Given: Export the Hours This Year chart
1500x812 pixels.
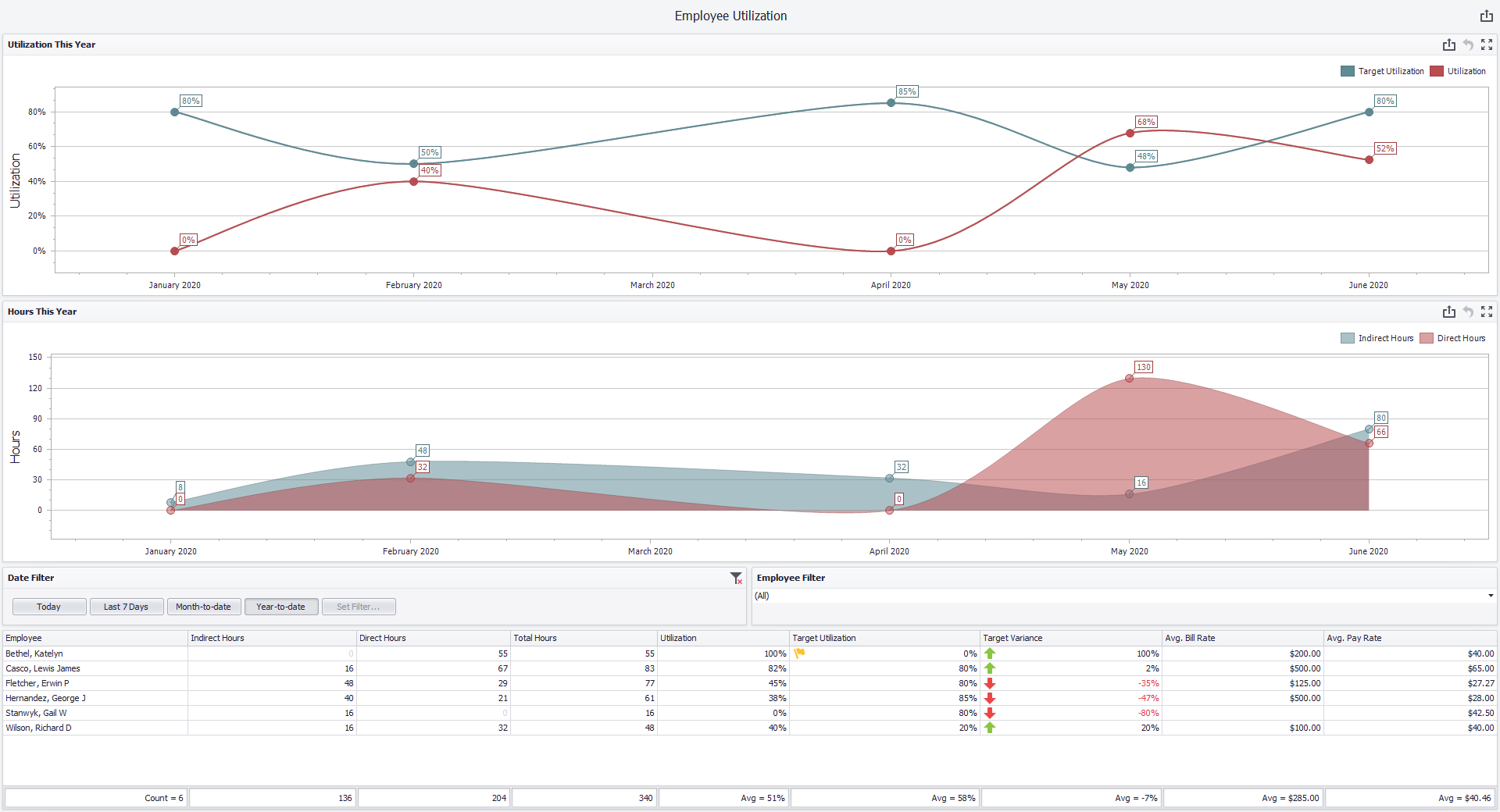Looking at the screenshot, I should click(1449, 312).
